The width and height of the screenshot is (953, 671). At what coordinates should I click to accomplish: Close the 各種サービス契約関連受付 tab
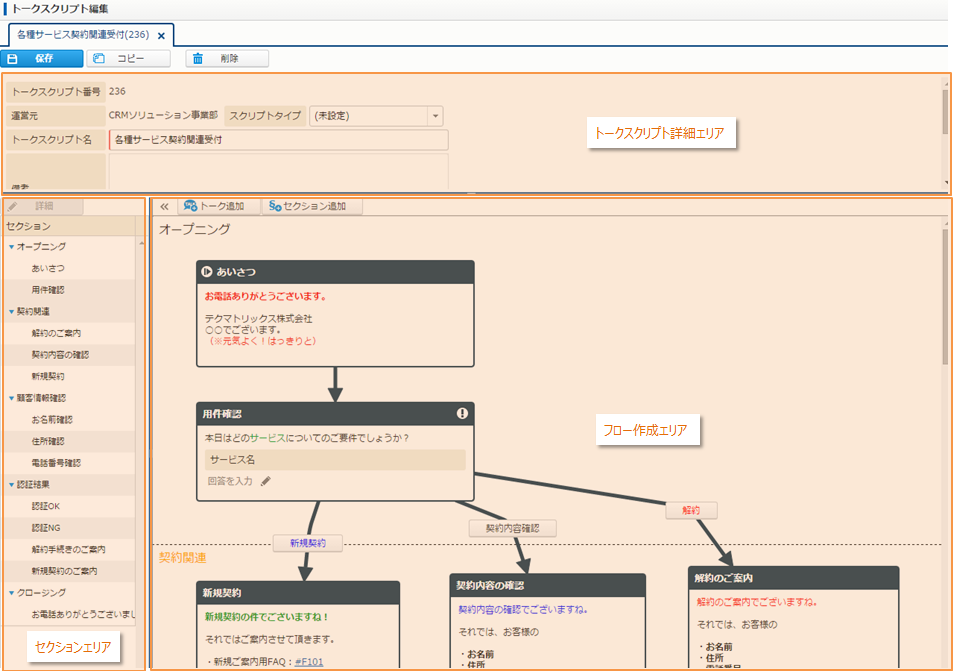coord(162,36)
